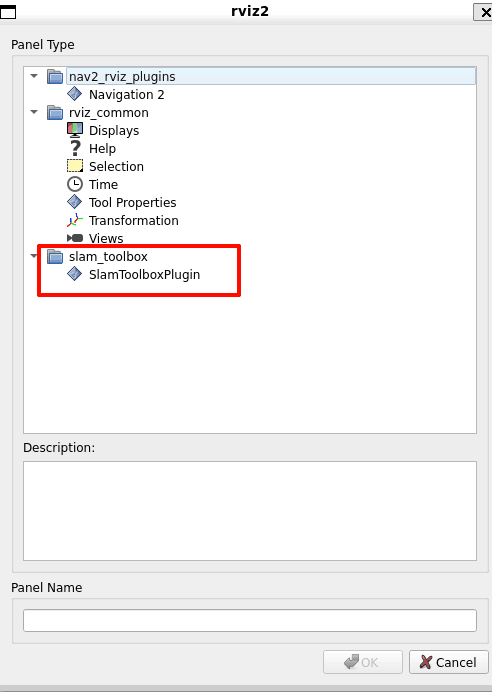492x692 pixels.
Task: Click the Tool Properties diamond icon
Action: [x=75, y=202]
